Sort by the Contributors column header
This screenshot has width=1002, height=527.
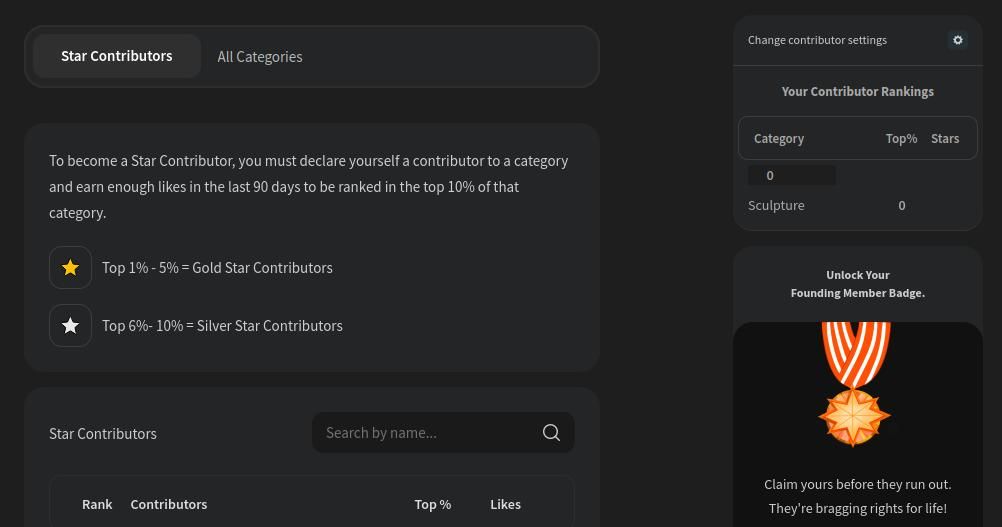pyautogui.click(x=169, y=504)
